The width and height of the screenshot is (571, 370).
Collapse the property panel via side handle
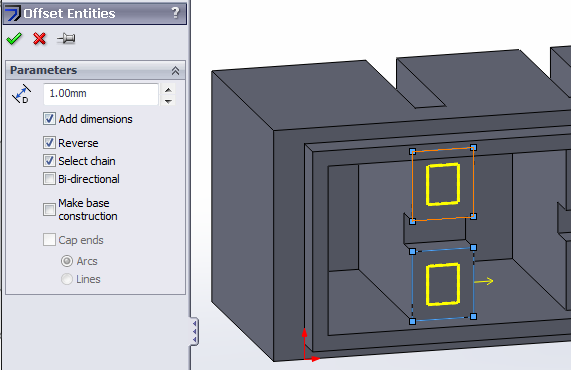coord(194,331)
